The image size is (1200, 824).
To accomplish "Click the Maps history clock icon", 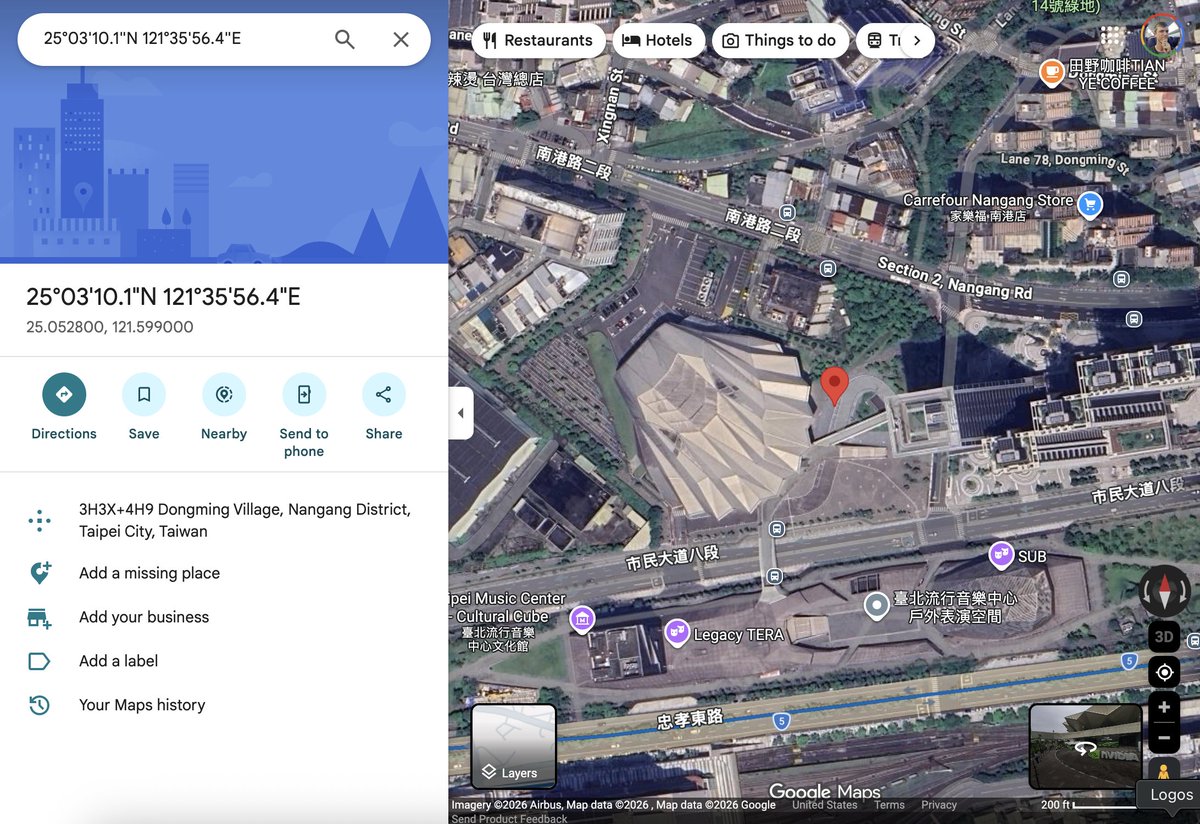I will click(x=39, y=705).
